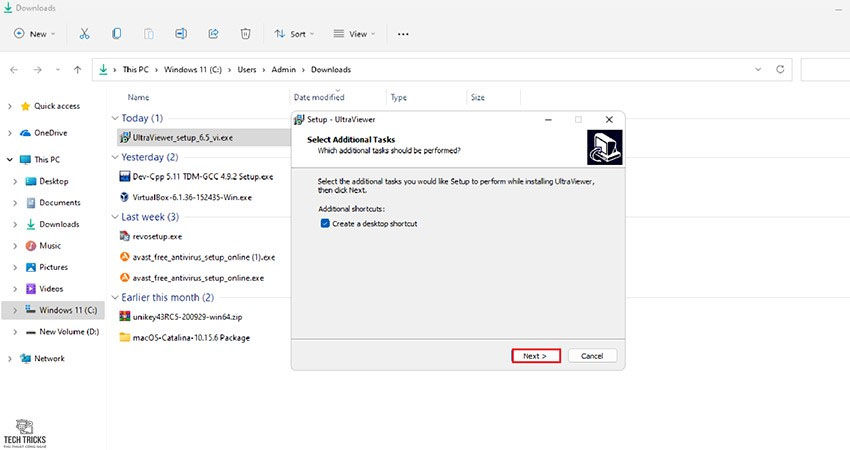Screen dimensions: 850x450
Task: Click the Share icon in toolbar
Action: 213,34
